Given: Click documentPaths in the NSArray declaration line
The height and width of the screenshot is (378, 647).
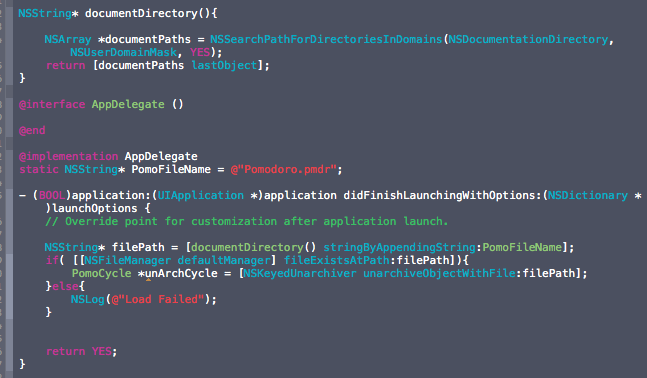Looking at the screenshot, I should click(x=148, y=39).
